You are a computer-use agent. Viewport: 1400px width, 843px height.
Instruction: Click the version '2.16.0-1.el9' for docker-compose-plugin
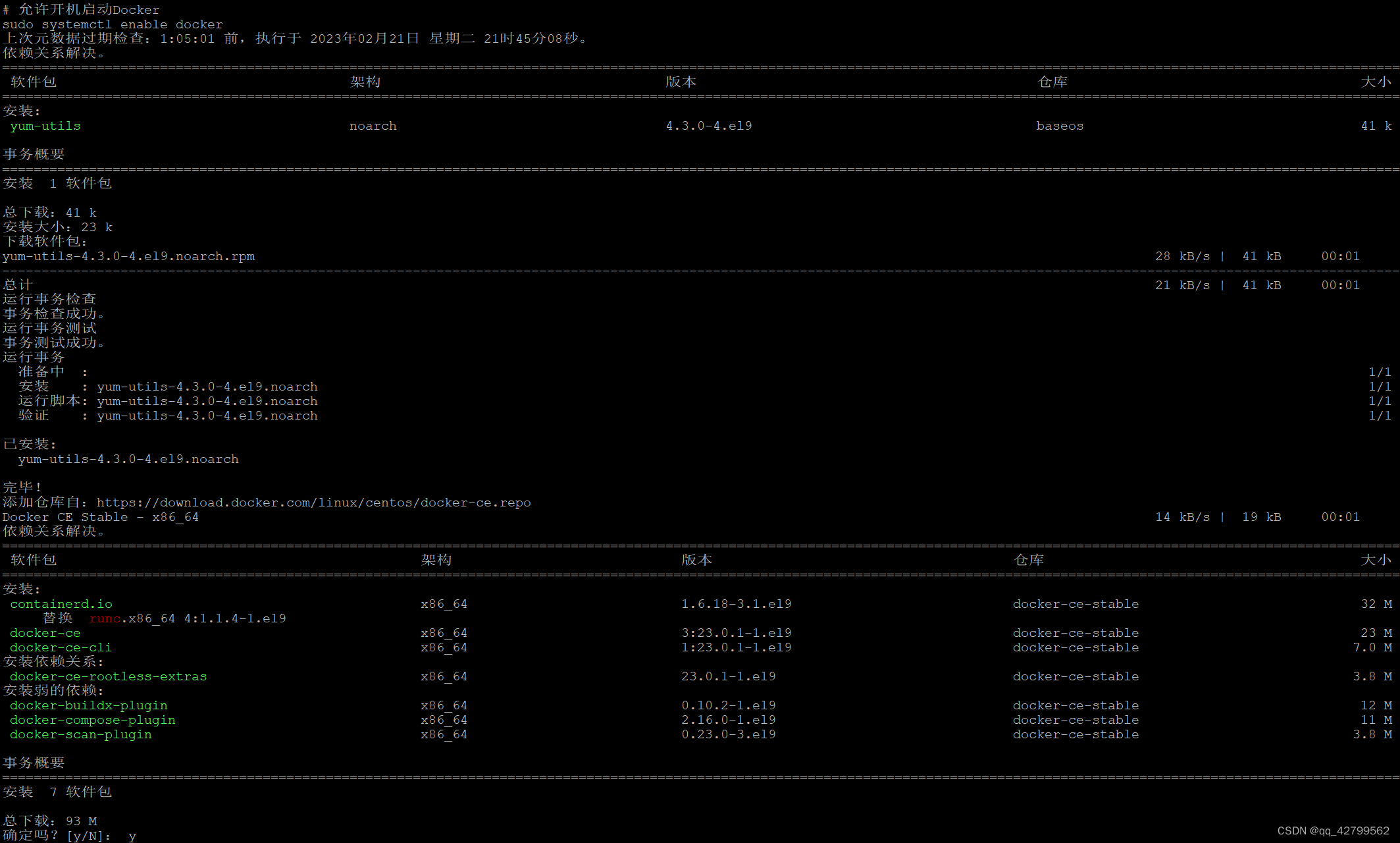point(729,720)
